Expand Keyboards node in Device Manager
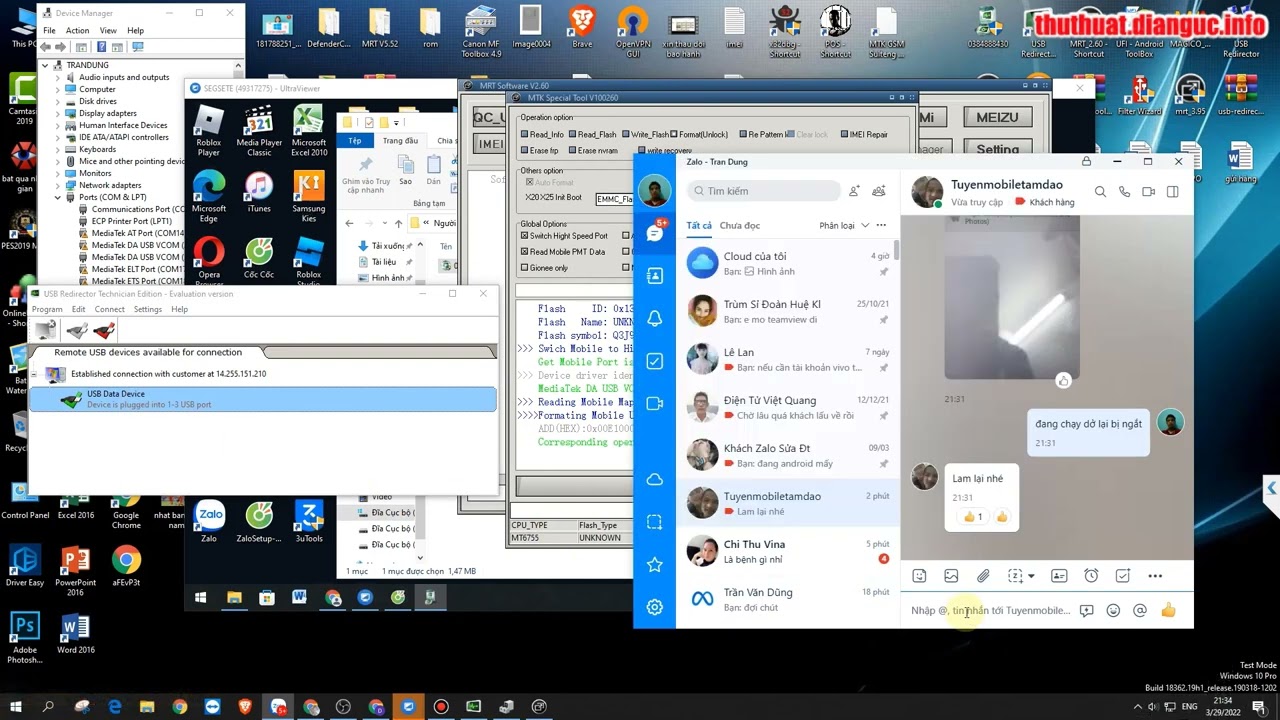 57,149
